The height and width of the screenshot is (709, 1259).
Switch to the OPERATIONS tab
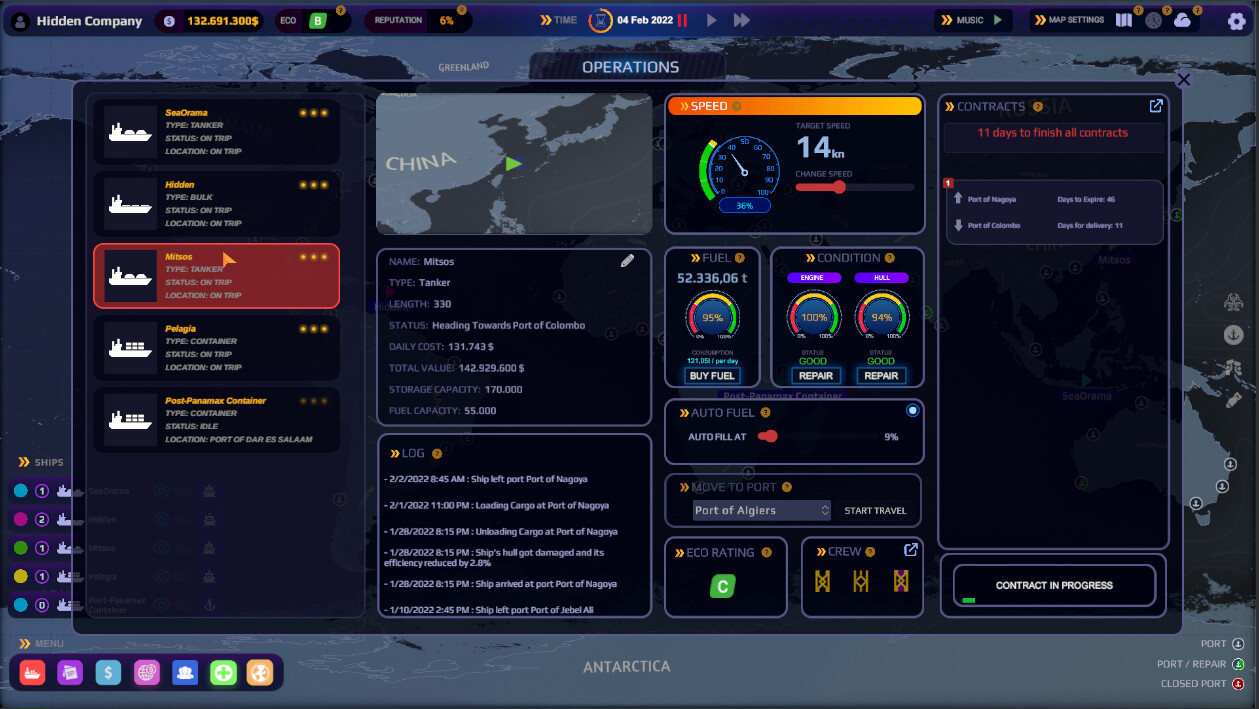pyautogui.click(x=629, y=67)
